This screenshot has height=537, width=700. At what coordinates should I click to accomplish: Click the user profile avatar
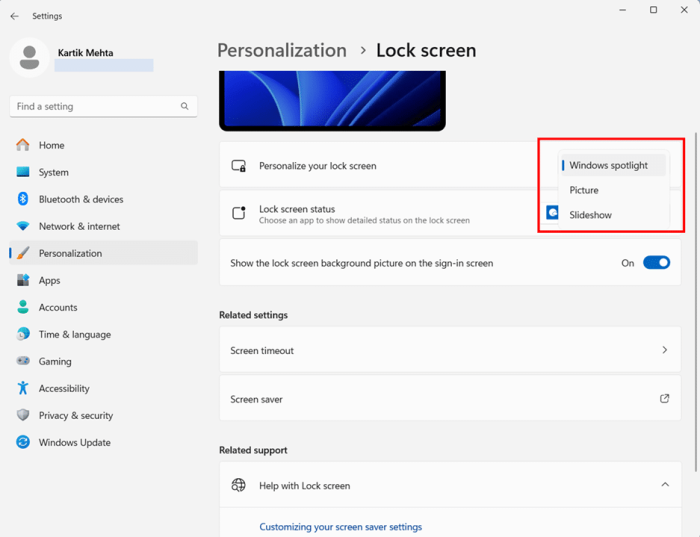tap(29, 58)
